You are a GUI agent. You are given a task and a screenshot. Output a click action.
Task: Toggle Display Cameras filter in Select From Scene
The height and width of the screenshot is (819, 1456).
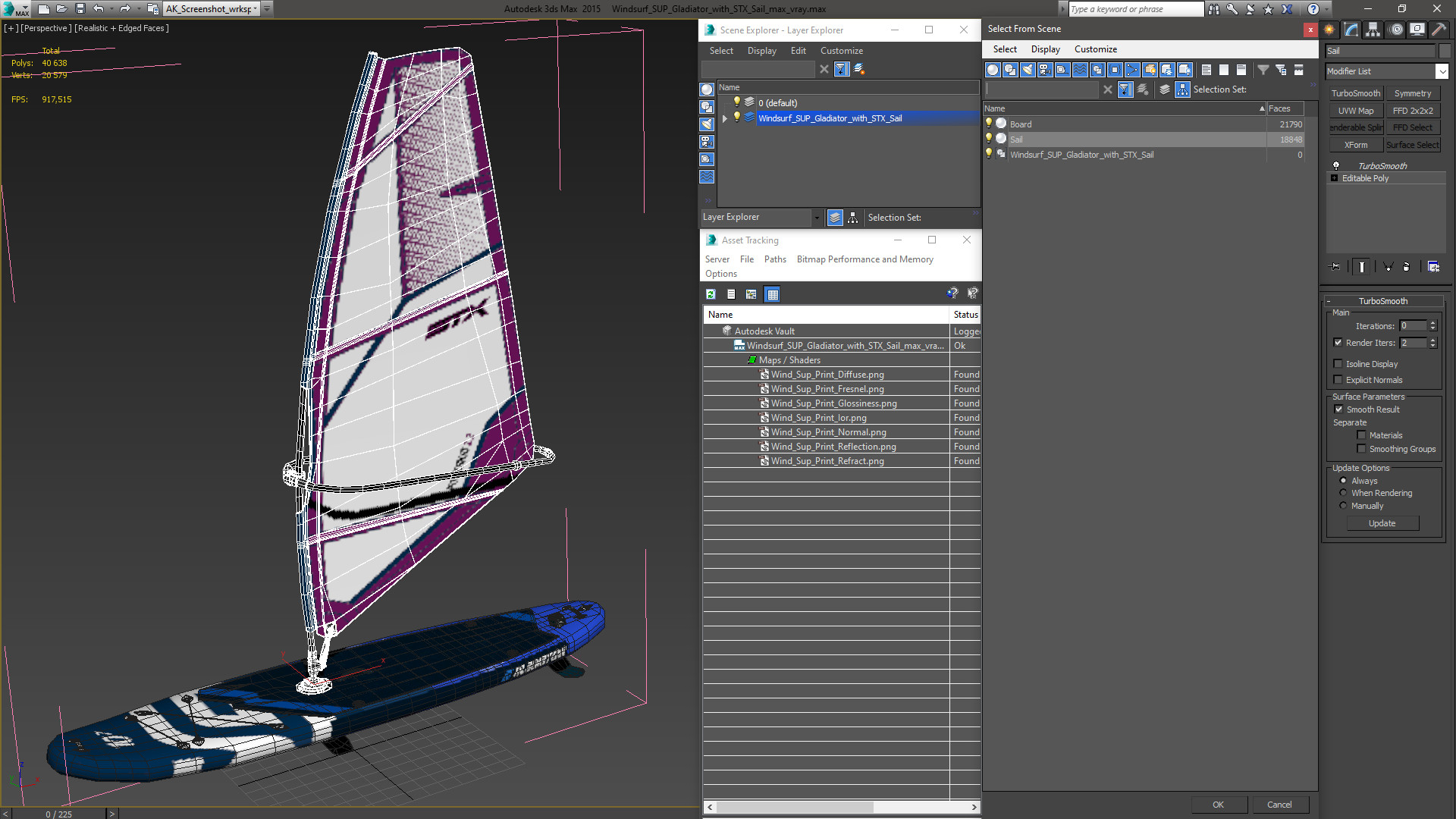(x=1045, y=70)
